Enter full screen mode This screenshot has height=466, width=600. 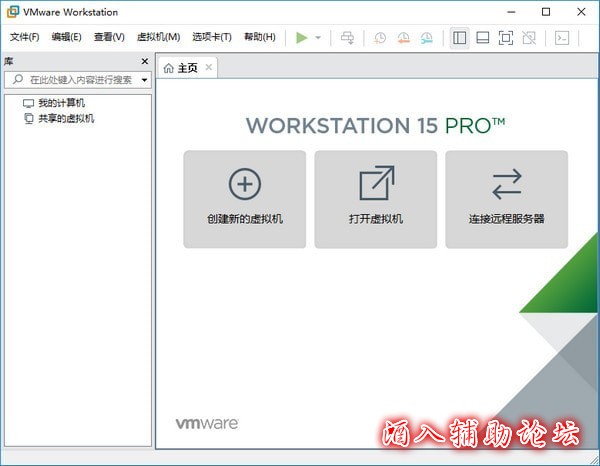tap(505, 38)
